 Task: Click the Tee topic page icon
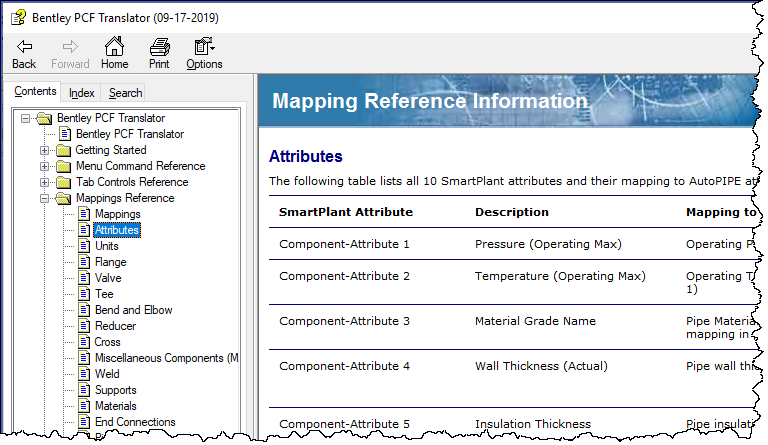tap(84, 294)
